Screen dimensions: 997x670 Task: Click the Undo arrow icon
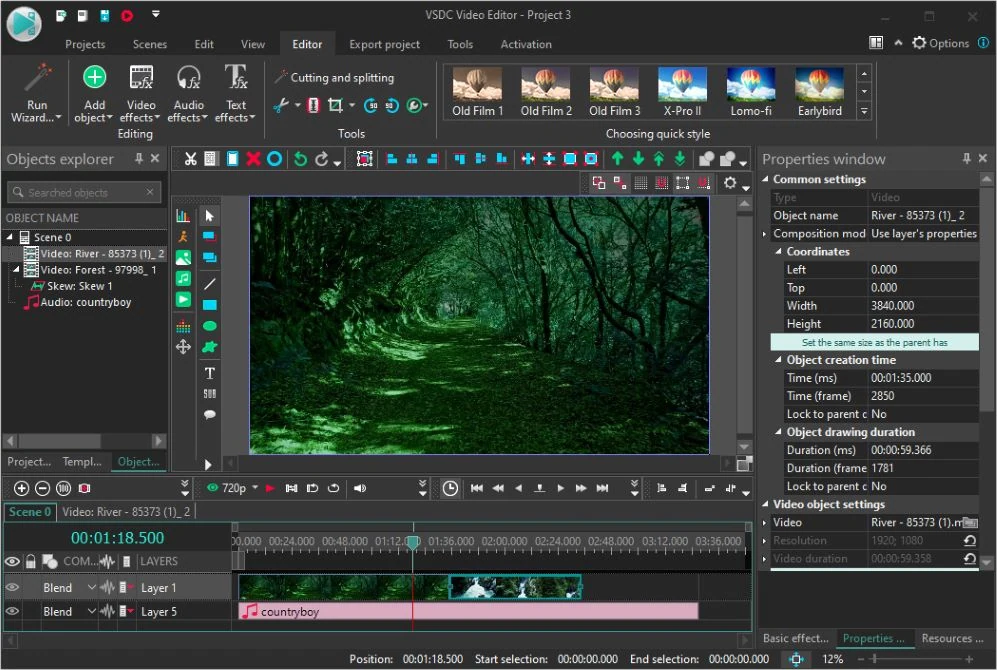301,158
